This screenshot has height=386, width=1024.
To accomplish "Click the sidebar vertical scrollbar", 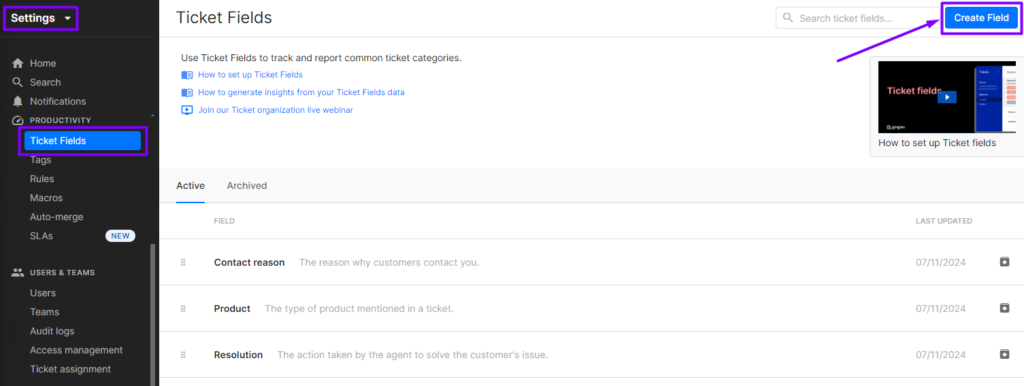I will click(153, 314).
